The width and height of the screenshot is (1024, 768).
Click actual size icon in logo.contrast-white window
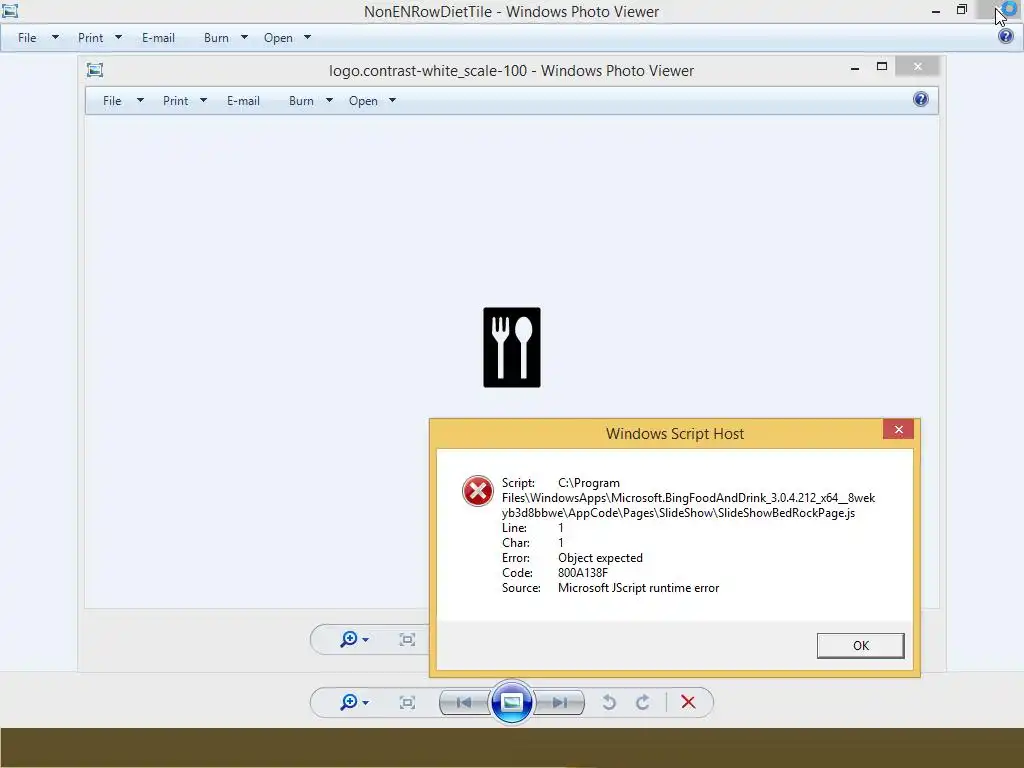[407, 639]
